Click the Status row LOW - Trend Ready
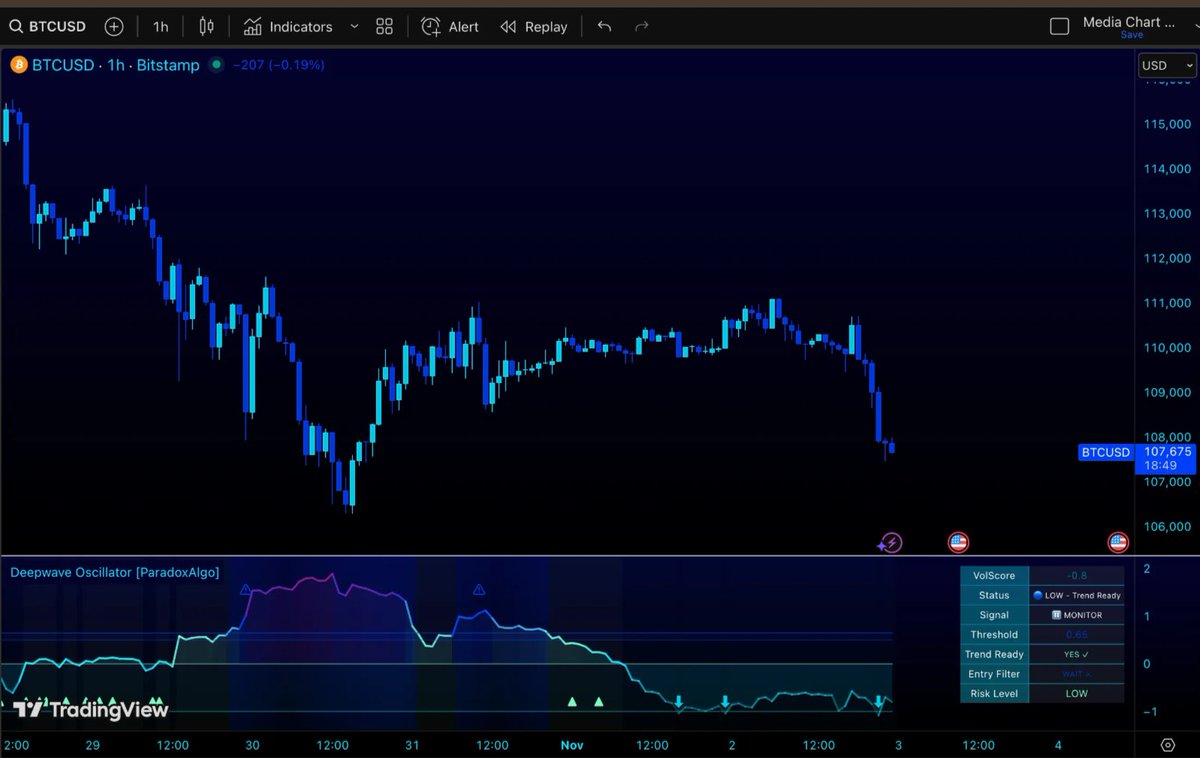 tap(1076, 595)
